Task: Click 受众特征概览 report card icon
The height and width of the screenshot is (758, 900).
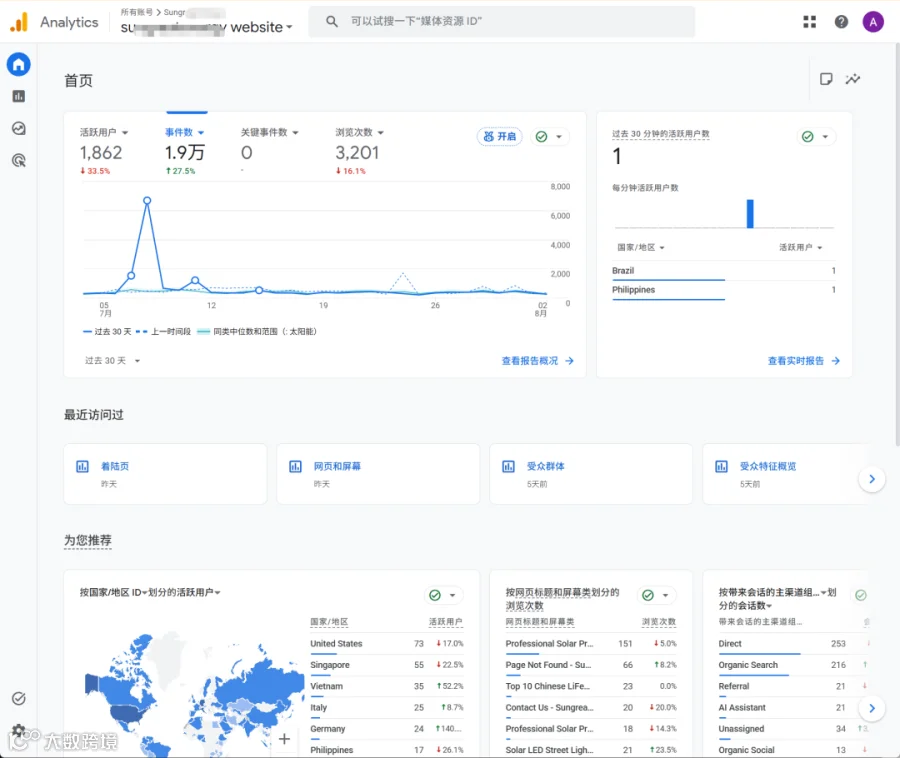Action: (x=721, y=467)
